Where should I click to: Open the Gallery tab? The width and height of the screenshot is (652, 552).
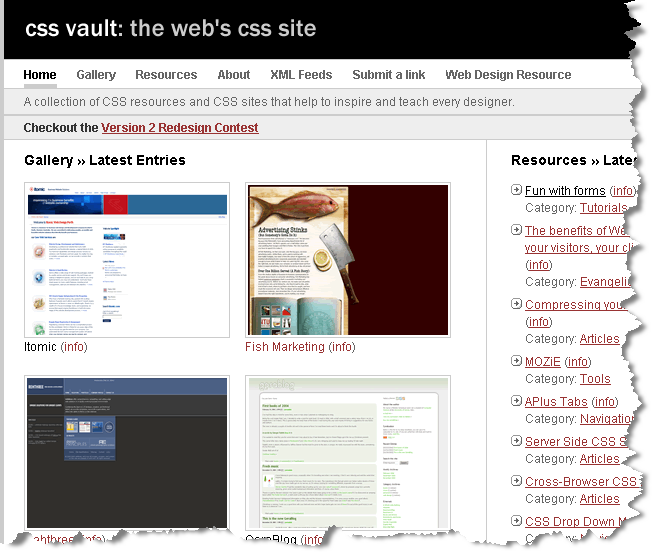coord(96,75)
